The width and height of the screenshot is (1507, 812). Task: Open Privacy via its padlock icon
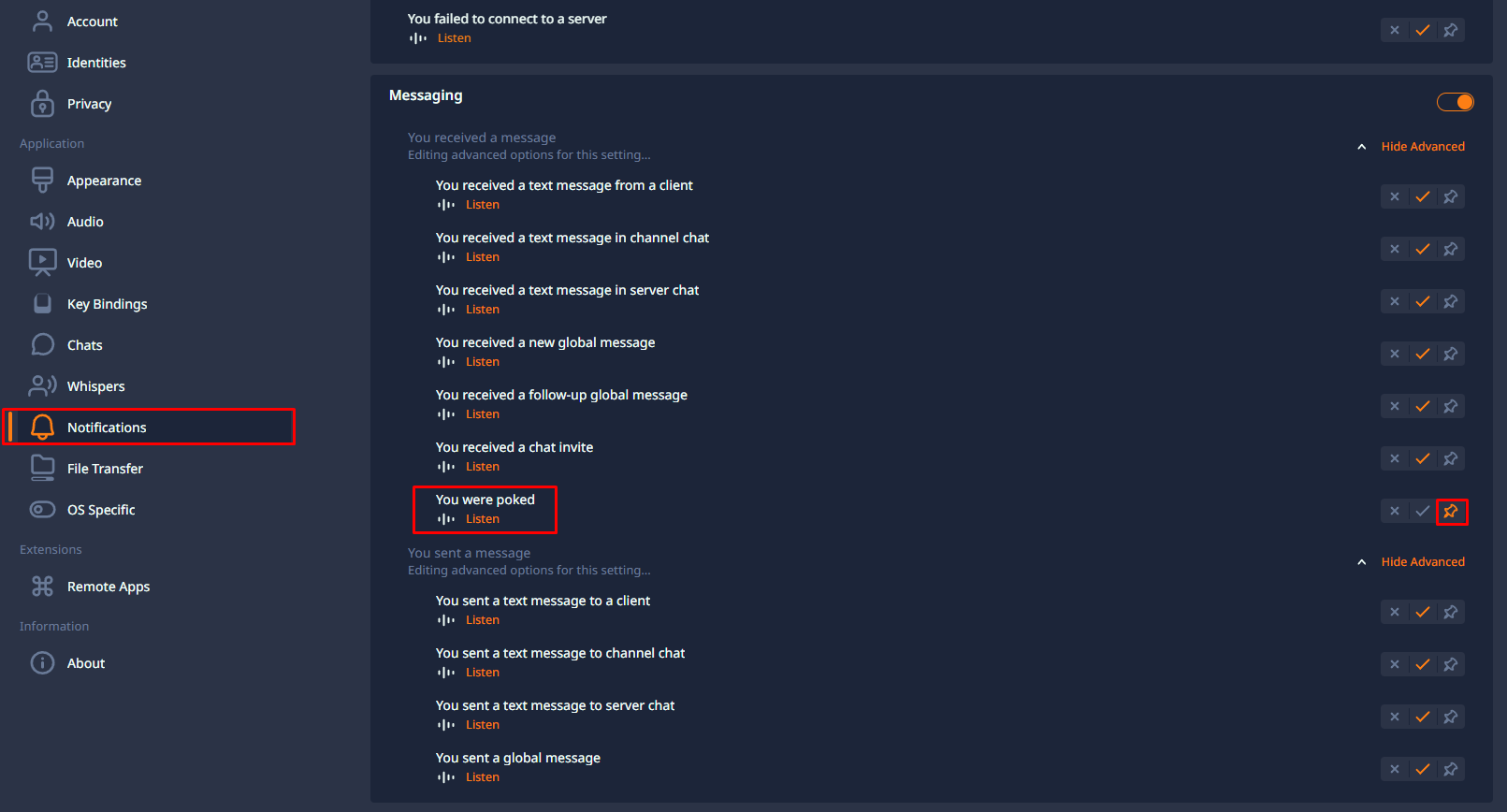click(x=42, y=104)
